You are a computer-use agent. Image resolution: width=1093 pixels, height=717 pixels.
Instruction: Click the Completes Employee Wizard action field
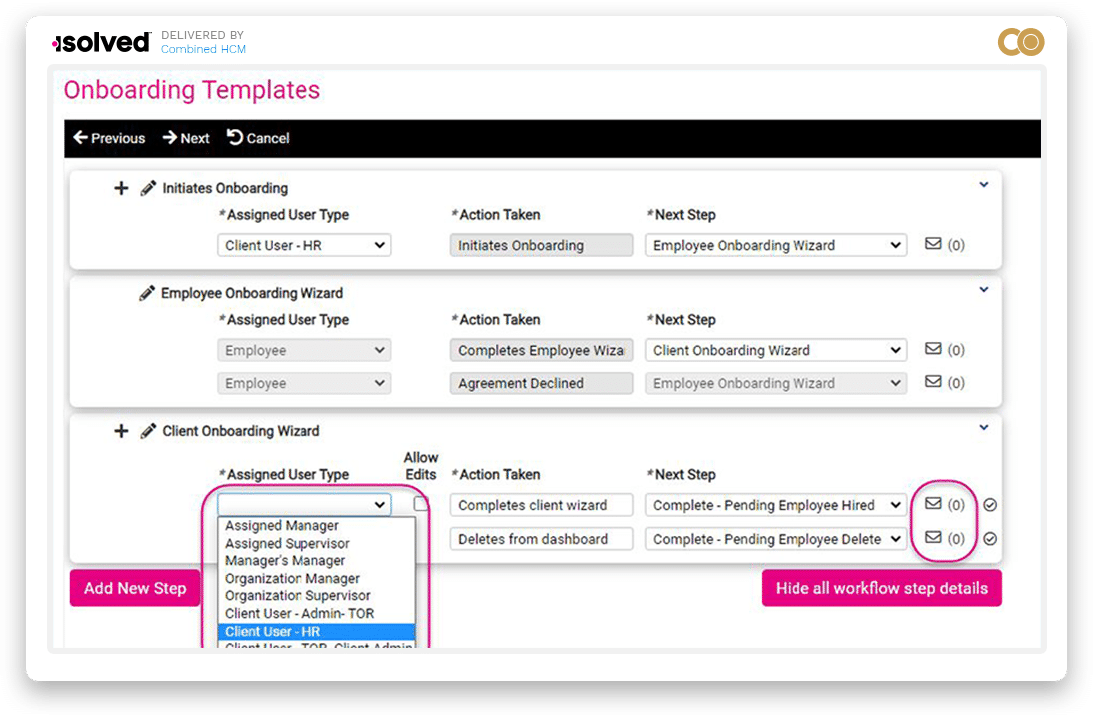point(542,350)
